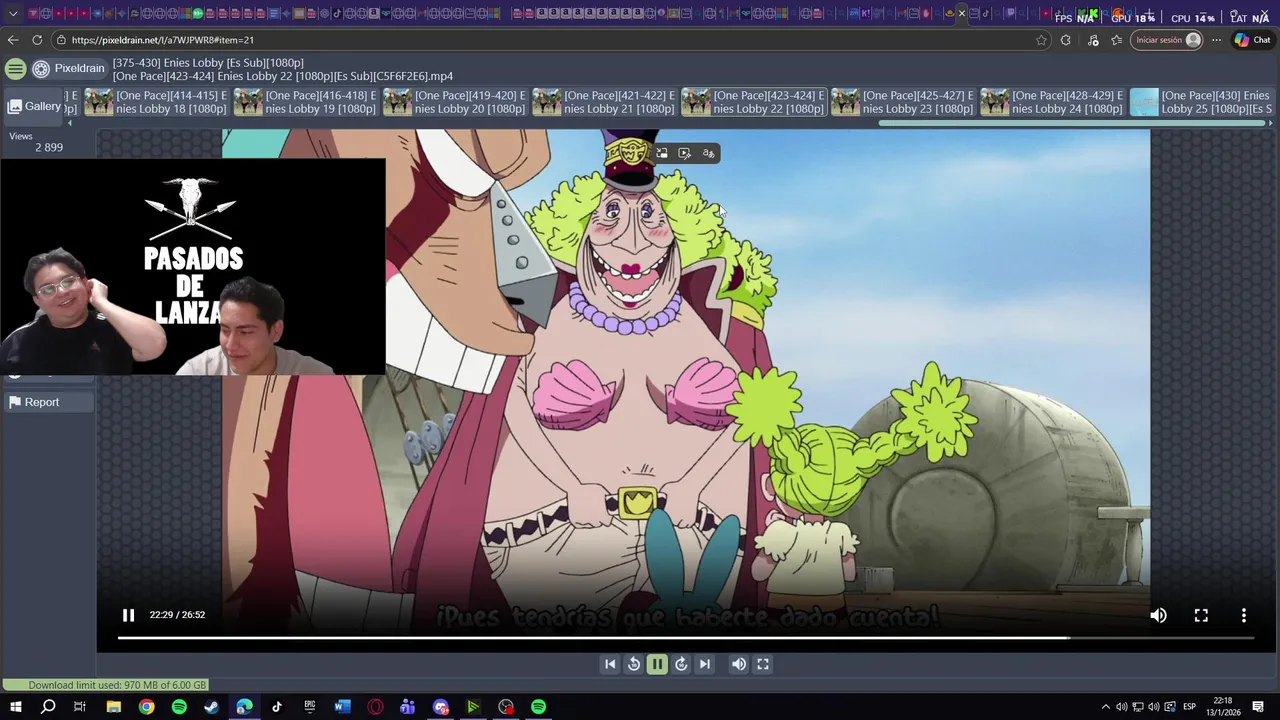Click the file list horizontal scrollbar
This screenshot has height=720, width=1280.
[1070, 123]
